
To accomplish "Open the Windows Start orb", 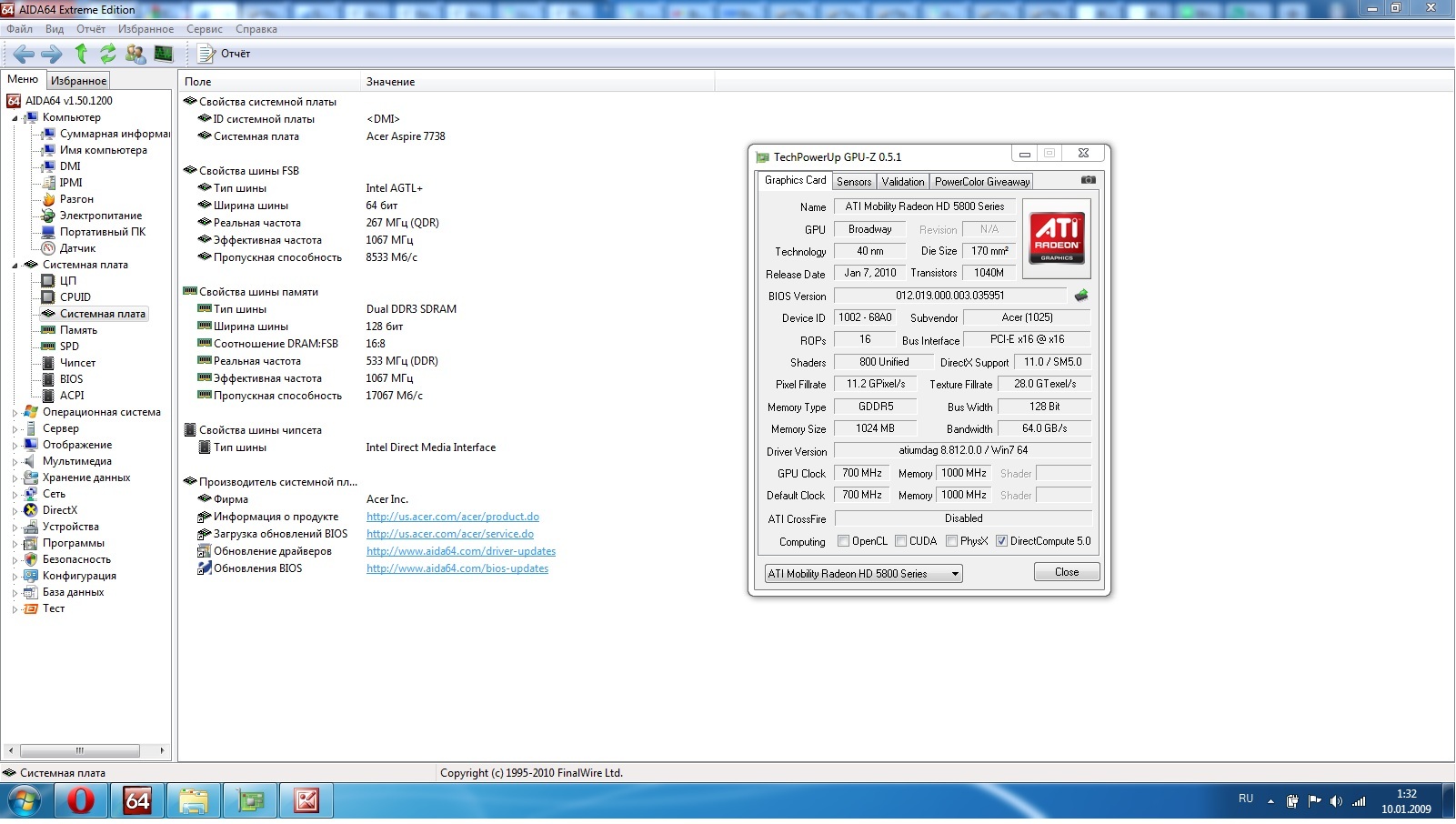I will 25,801.
